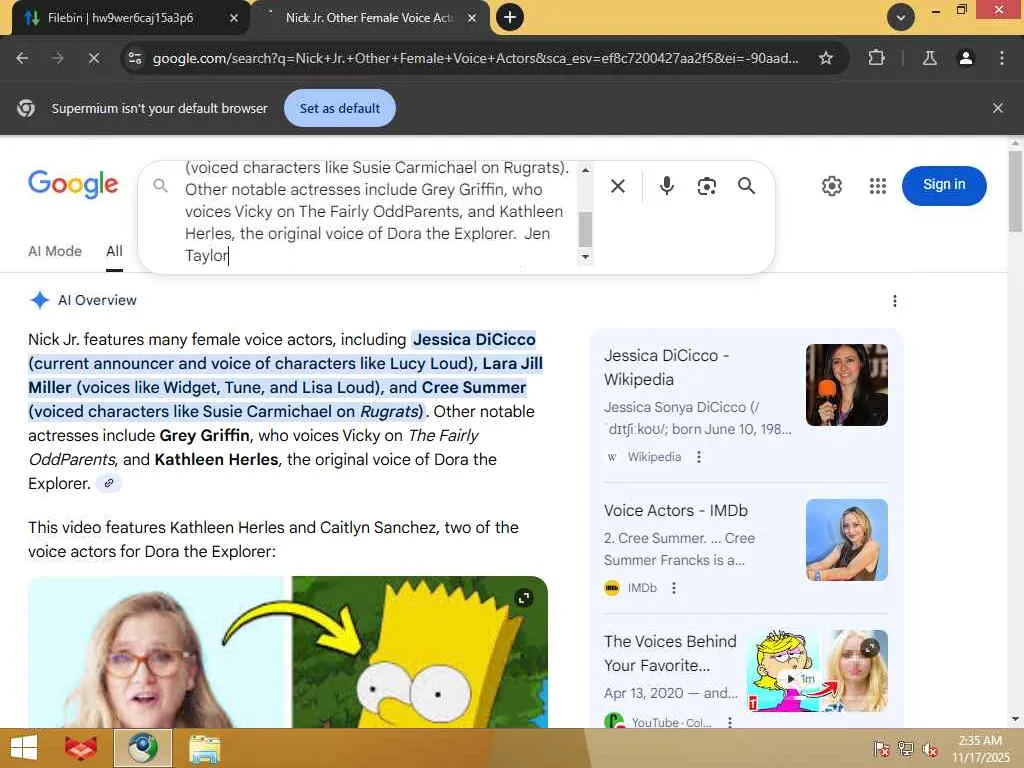Open Action Center flag tray icon

click(x=882, y=749)
